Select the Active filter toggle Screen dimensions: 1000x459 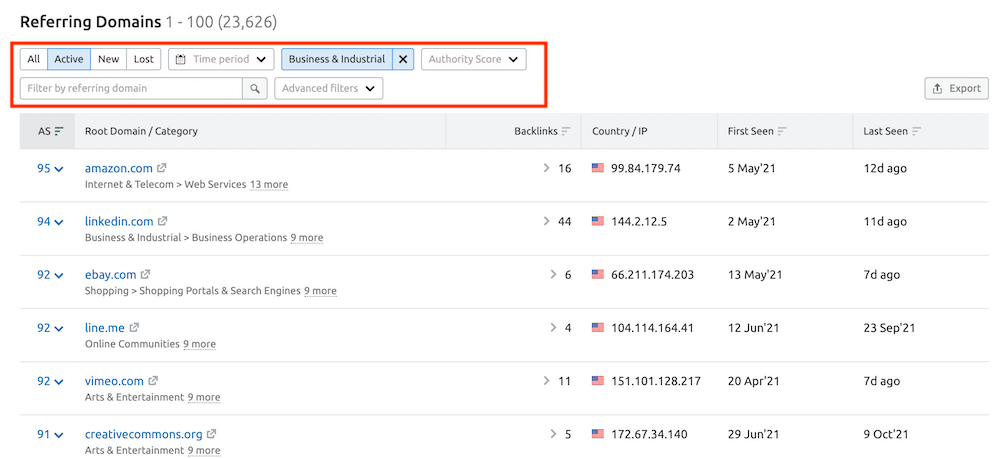coord(69,59)
